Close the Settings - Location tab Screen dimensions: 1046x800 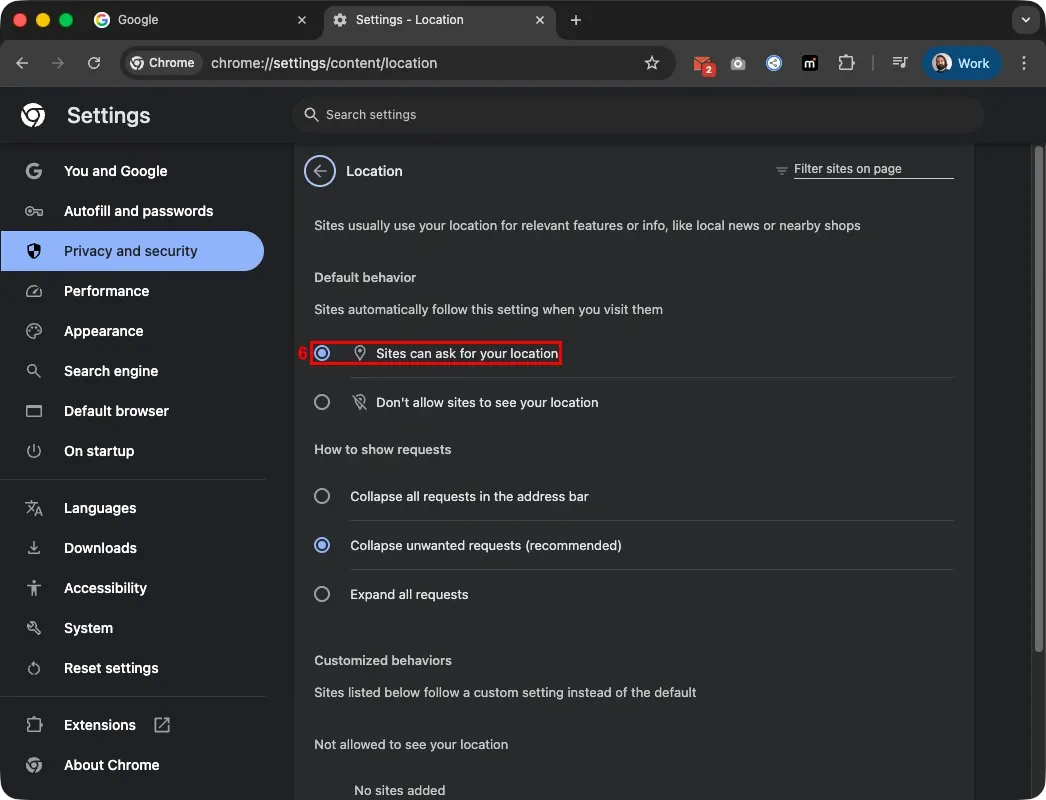[x=540, y=20]
